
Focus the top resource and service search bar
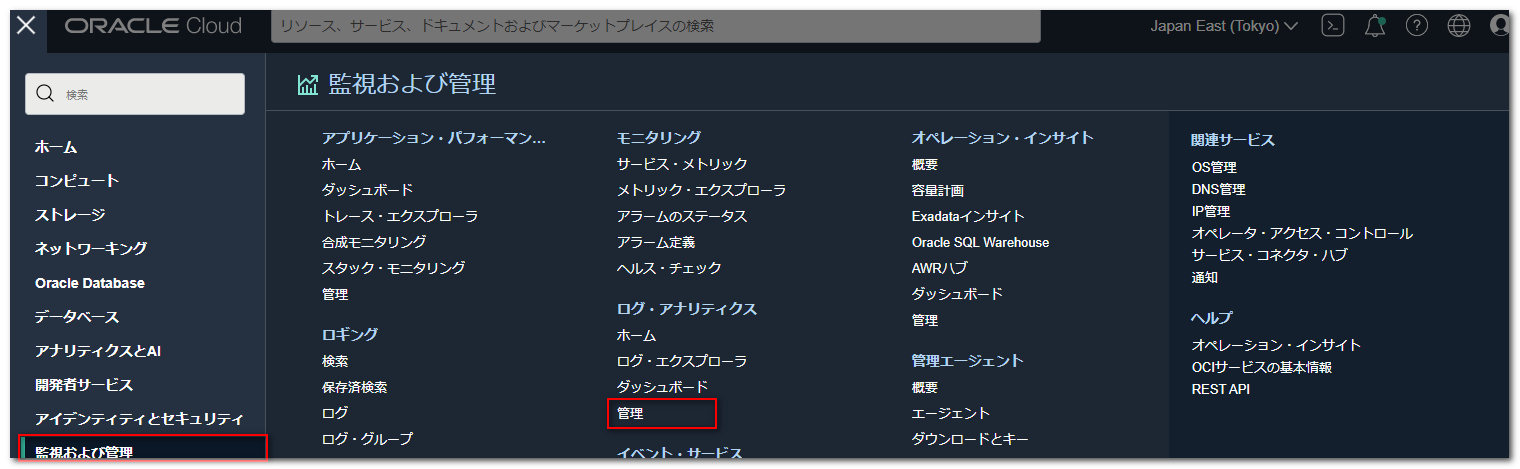click(655, 26)
